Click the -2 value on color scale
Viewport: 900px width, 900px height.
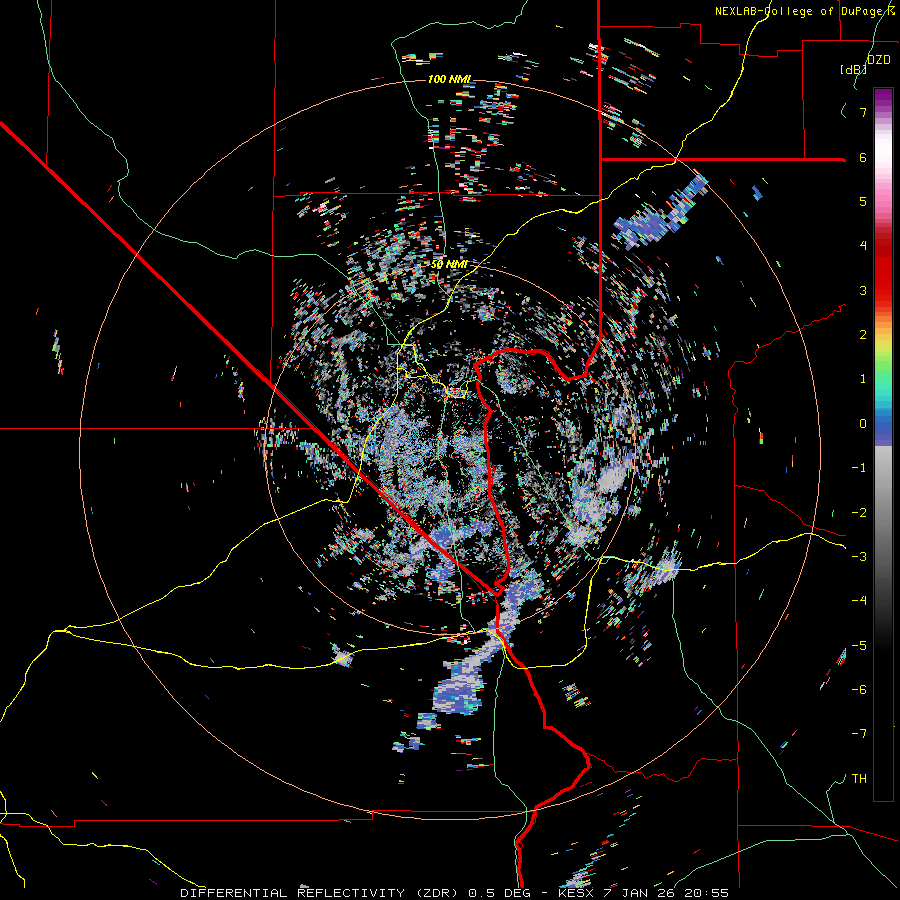859,512
